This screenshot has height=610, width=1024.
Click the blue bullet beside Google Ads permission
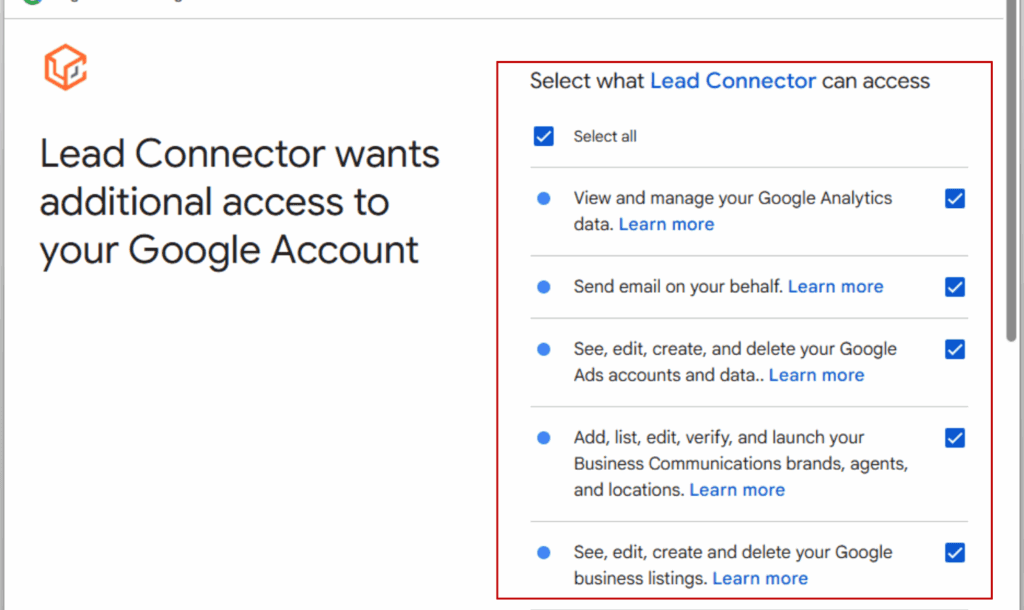[544, 350]
